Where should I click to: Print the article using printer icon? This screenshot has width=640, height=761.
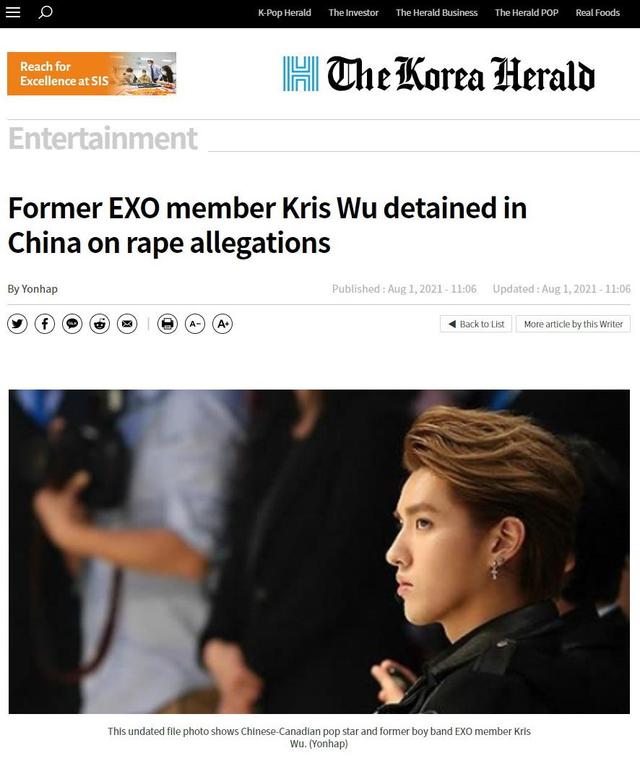point(167,324)
